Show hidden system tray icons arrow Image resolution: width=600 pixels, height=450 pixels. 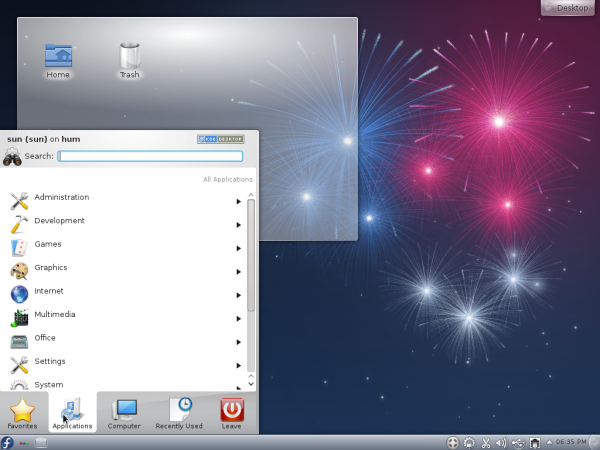(546, 442)
